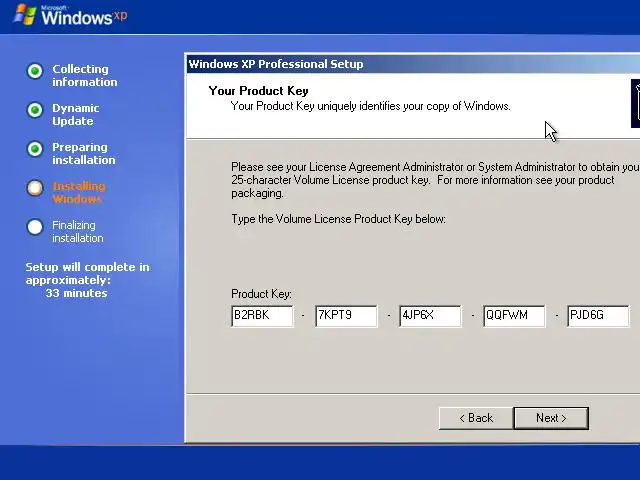The image size is (640, 480).
Task: Select the first product key field B2RBK
Action: pos(262,316)
